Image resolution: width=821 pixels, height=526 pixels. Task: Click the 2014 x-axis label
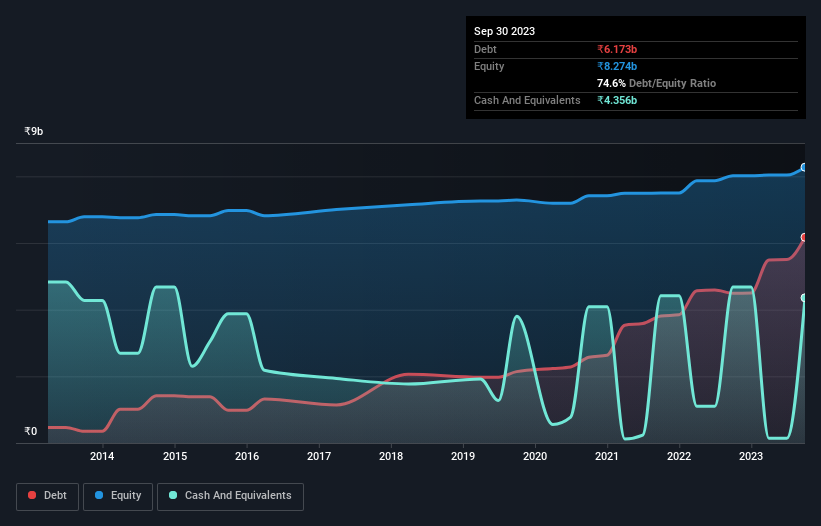102,456
